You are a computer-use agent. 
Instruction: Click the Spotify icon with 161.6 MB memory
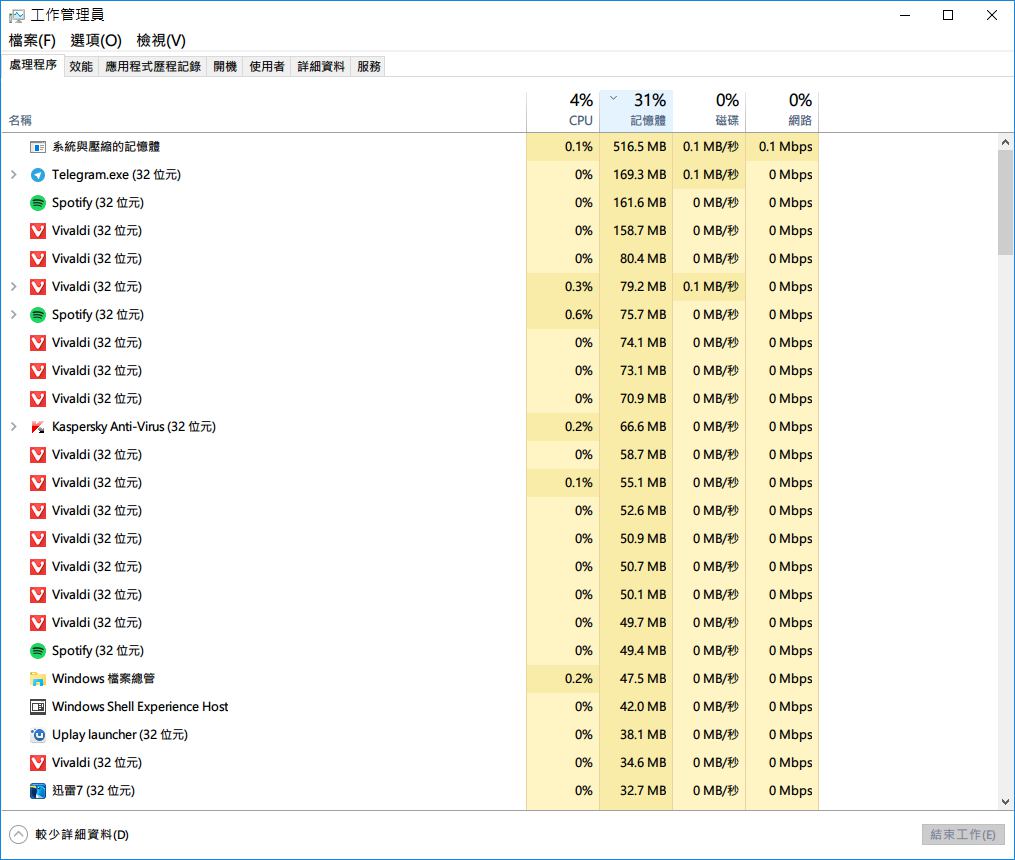(x=38, y=203)
